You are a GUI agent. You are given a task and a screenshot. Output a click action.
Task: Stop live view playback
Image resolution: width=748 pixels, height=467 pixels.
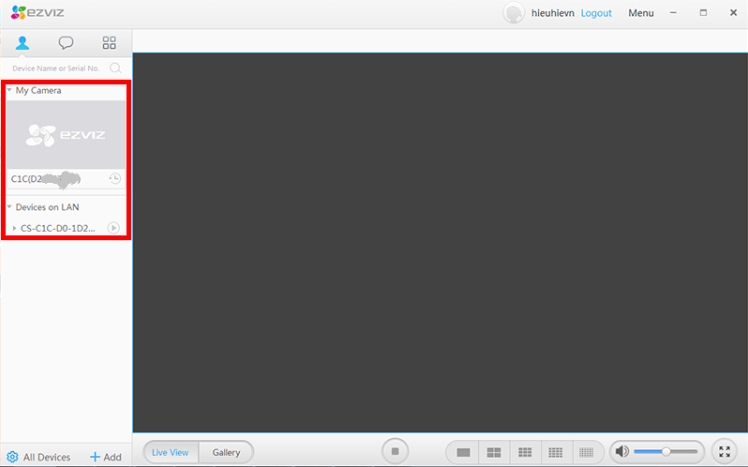tap(395, 452)
